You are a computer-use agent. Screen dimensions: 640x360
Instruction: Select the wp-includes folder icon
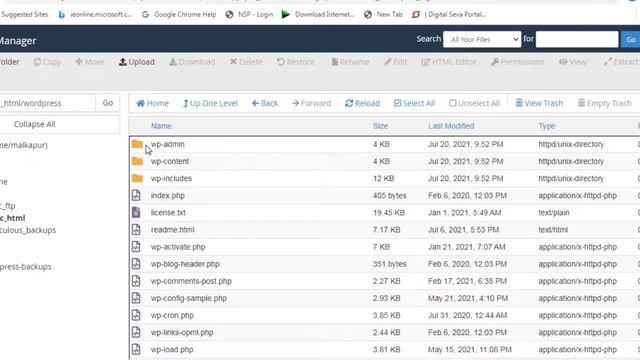(137, 178)
